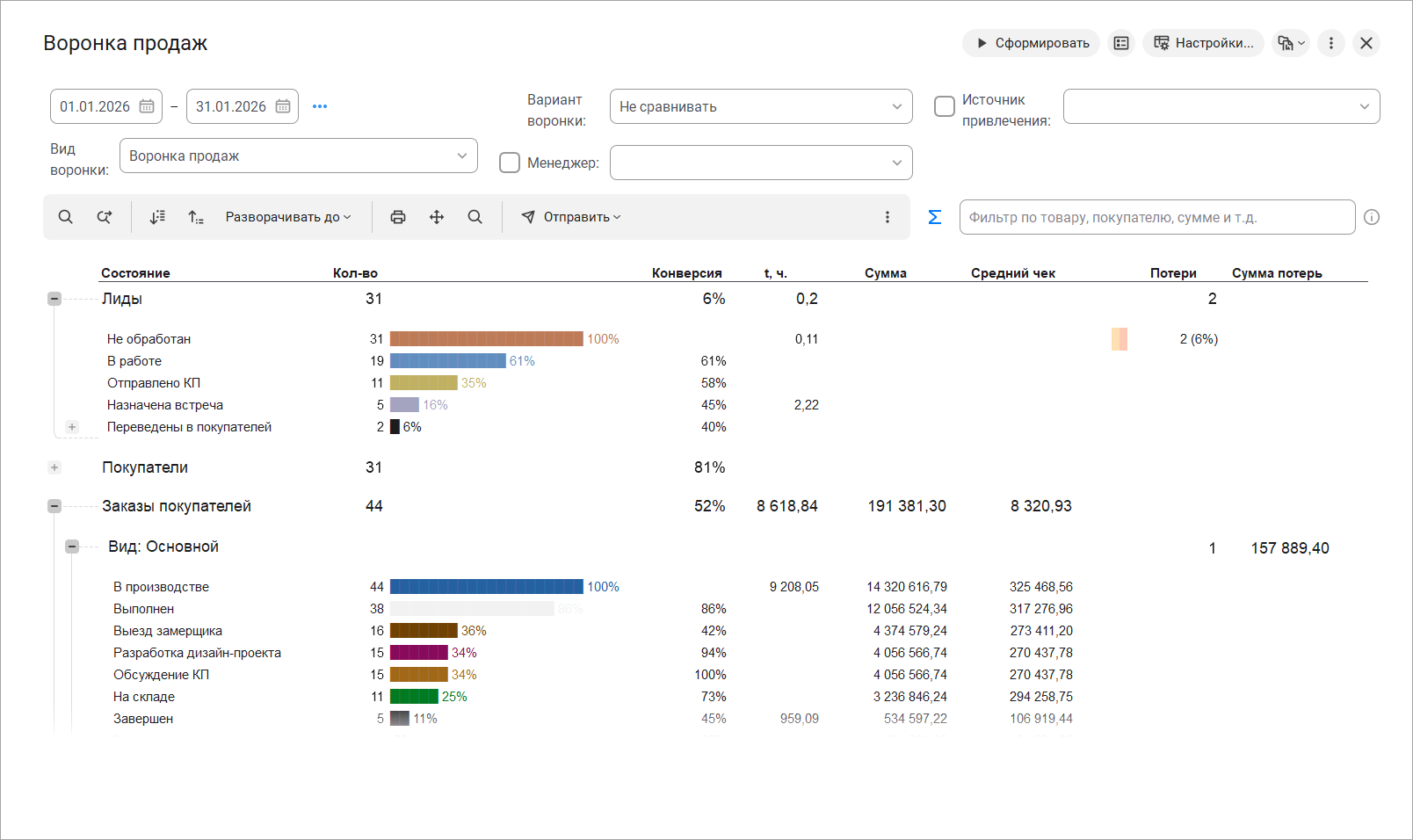Open the Вариант воронки dropdown

pos(761,106)
